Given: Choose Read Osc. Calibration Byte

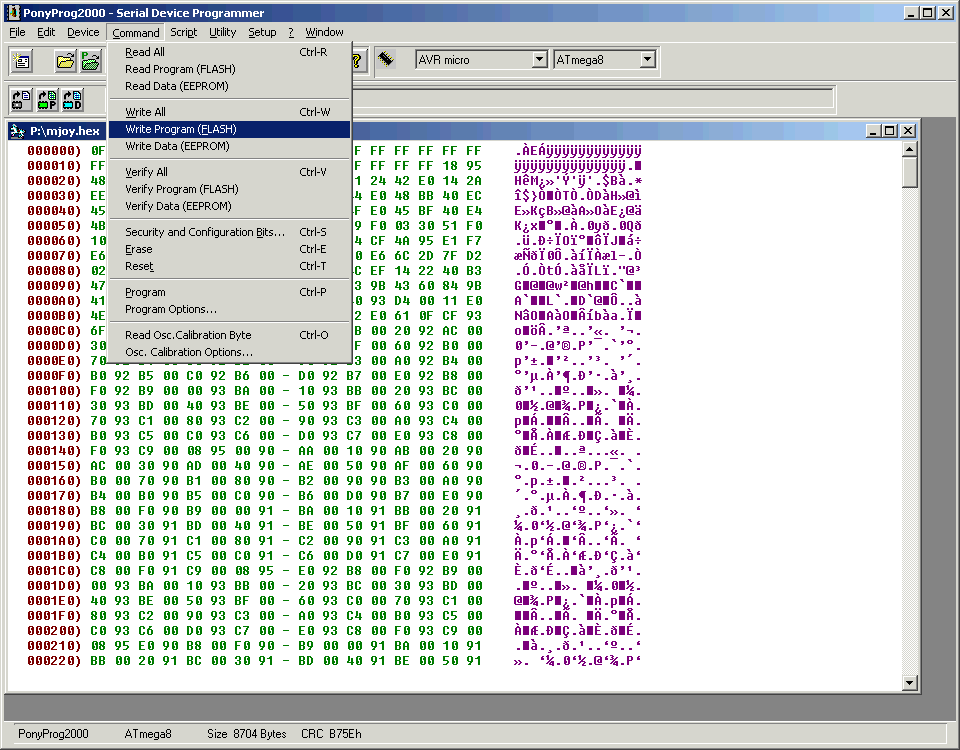Looking at the screenshot, I should [188, 335].
